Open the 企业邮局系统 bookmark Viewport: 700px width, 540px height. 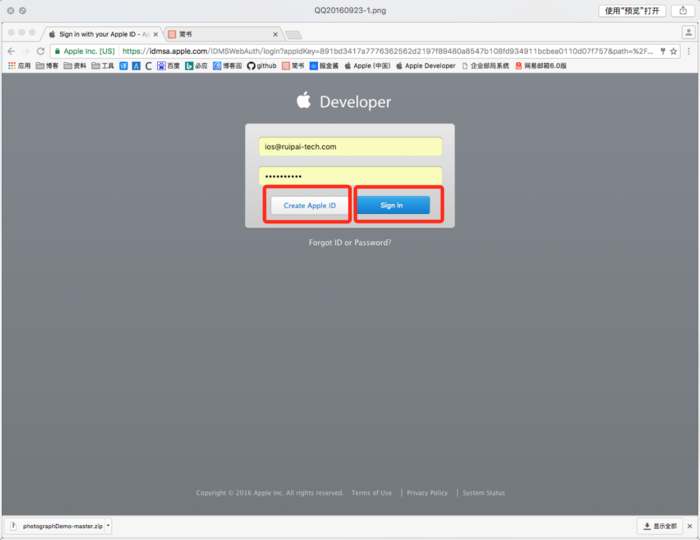click(x=486, y=66)
